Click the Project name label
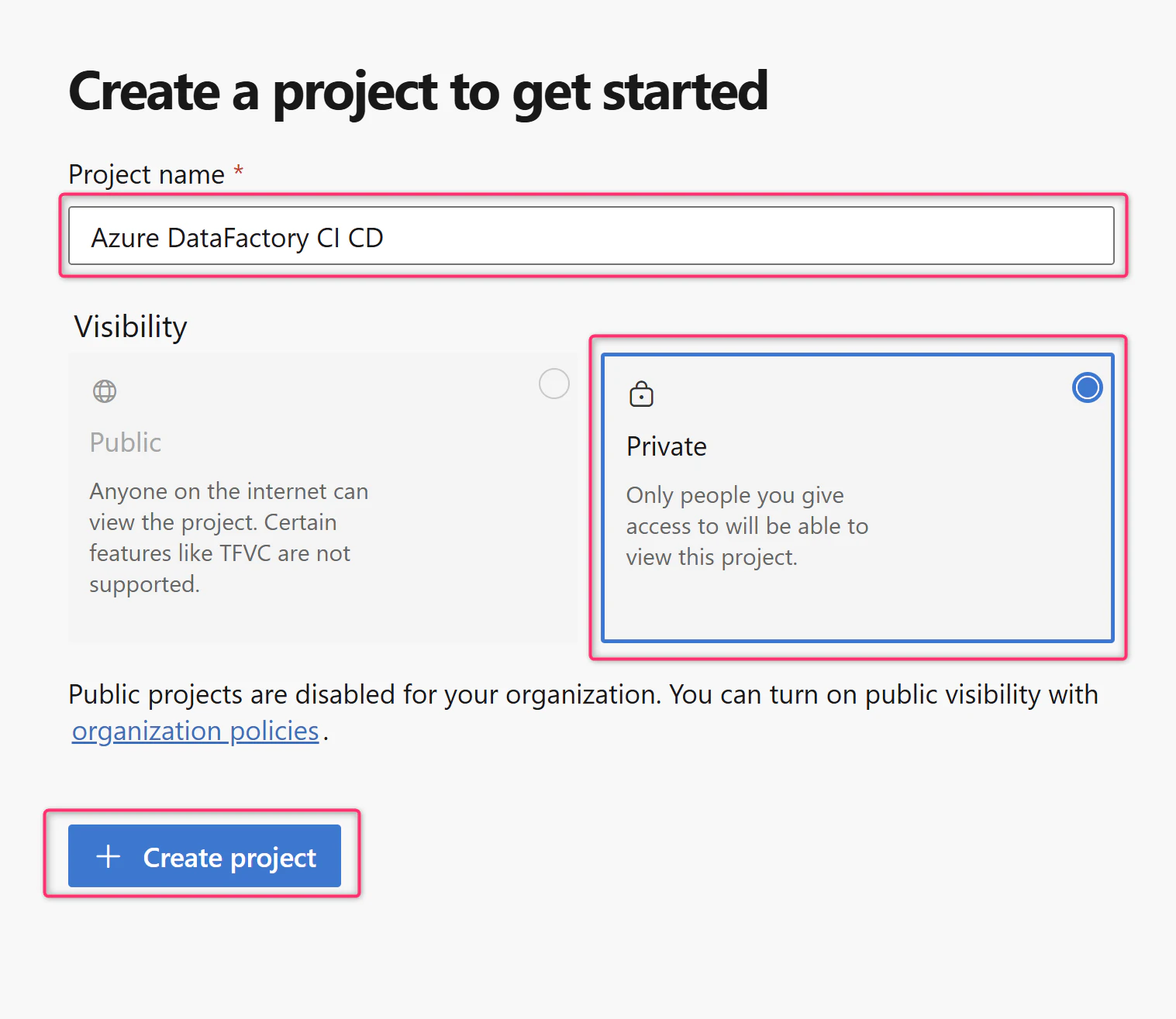1176x1019 pixels. [x=147, y=174]
